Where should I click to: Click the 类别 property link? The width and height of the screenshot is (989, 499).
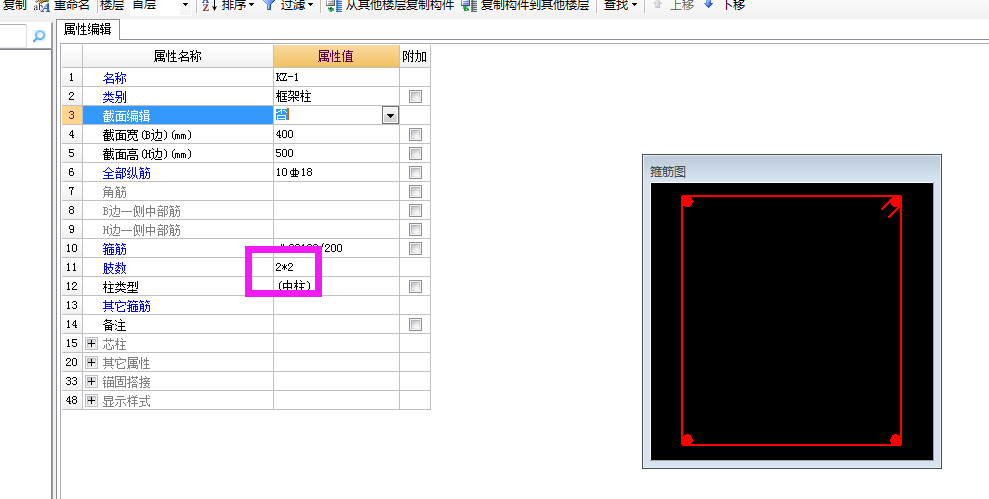point(115,97)
